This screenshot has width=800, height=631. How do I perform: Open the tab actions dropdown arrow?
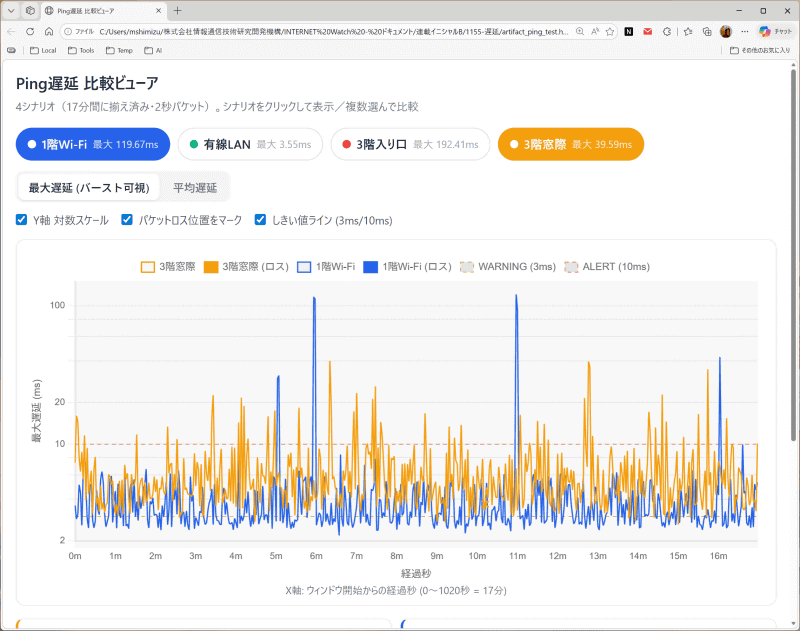[x=11, y=10]
